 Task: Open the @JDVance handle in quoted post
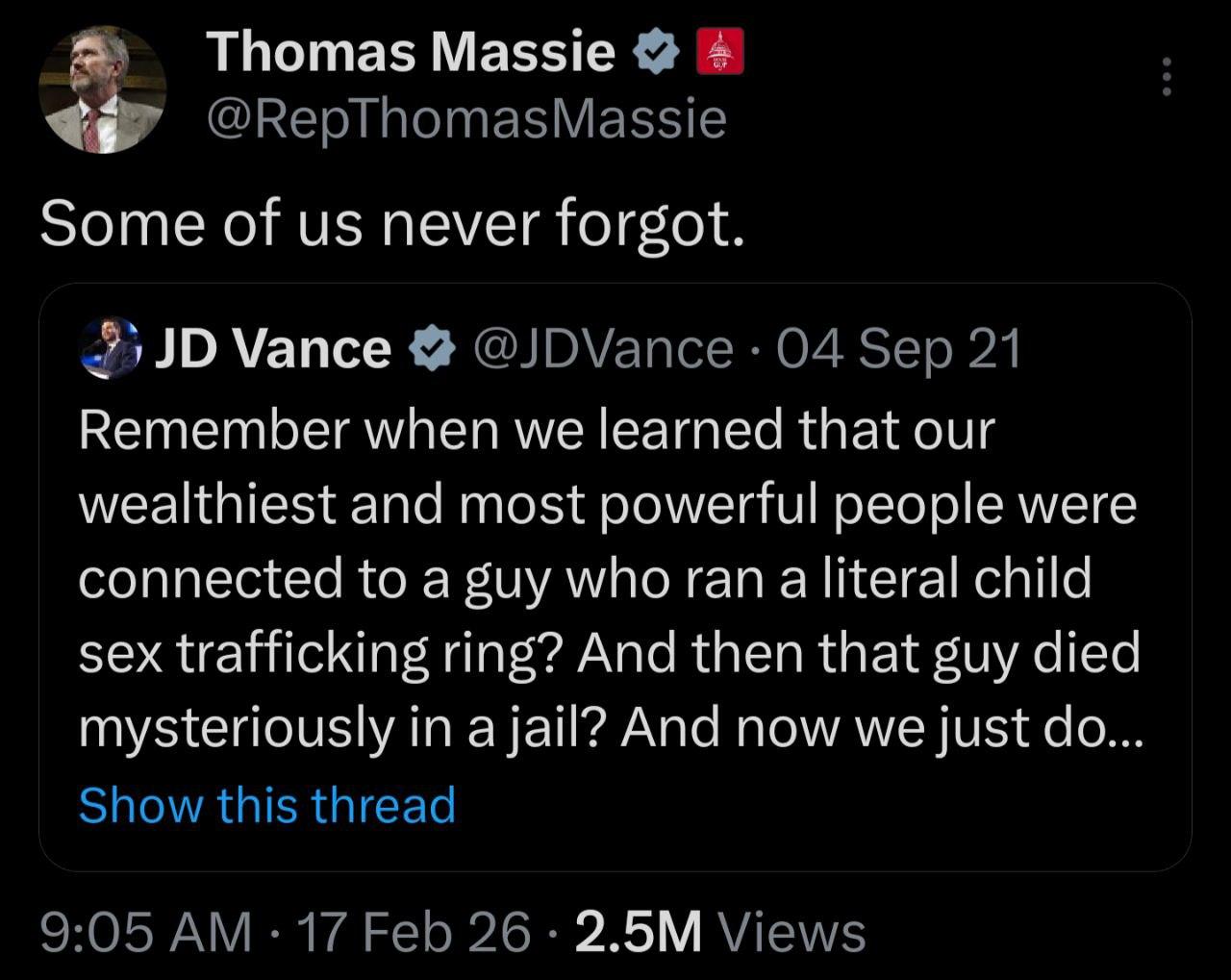[602, 348]
